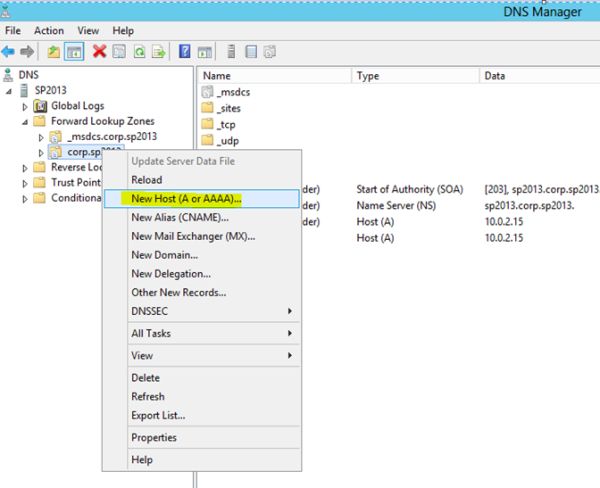
Task: Click the gray Forward arrow in toolbar
Action: pos(27,51)
